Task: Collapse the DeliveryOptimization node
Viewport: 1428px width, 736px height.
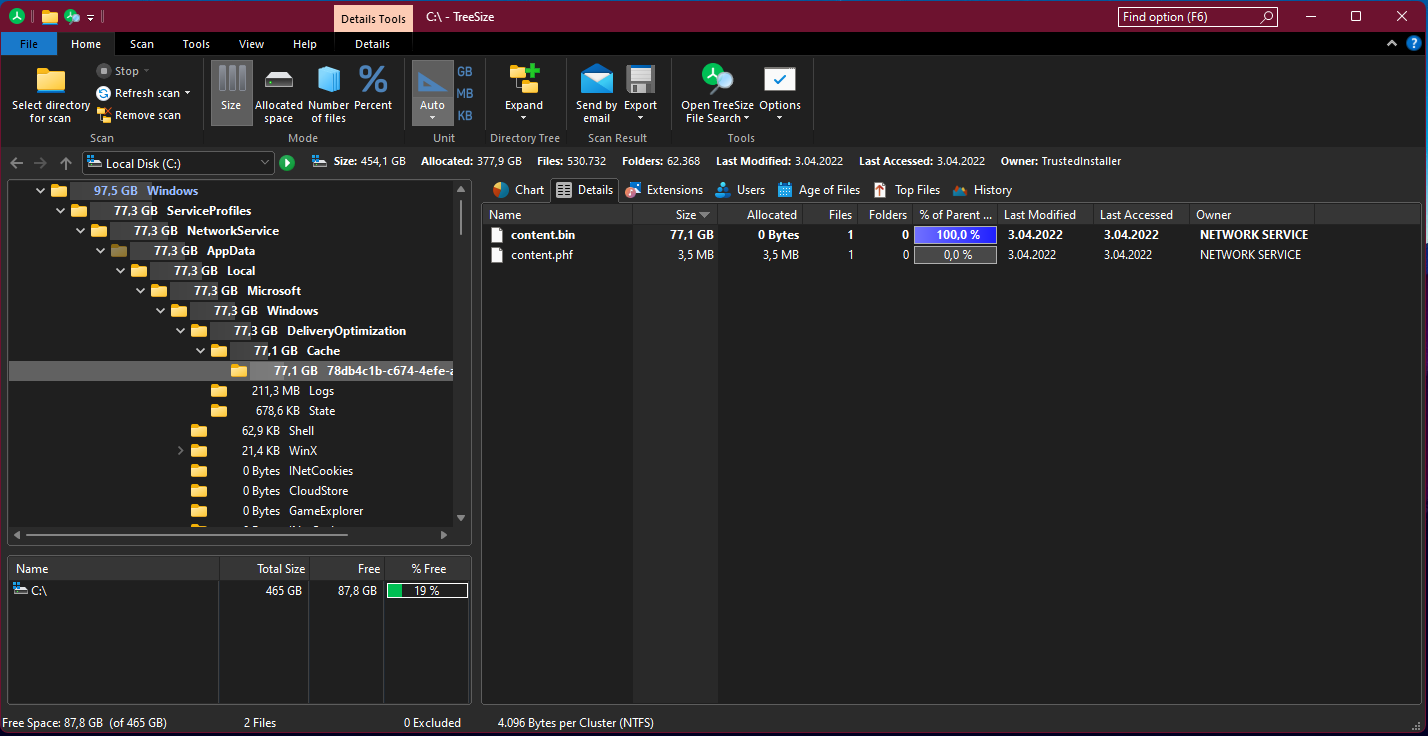Action: (180, 330)
